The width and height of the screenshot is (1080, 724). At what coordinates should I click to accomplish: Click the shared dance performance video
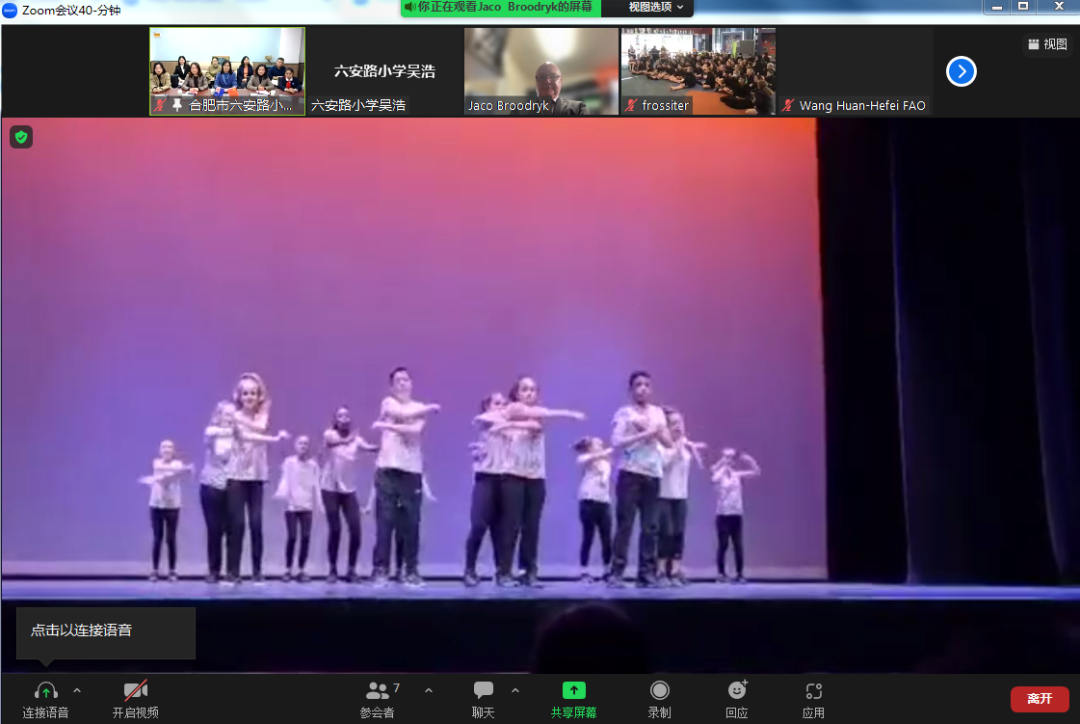540,395
